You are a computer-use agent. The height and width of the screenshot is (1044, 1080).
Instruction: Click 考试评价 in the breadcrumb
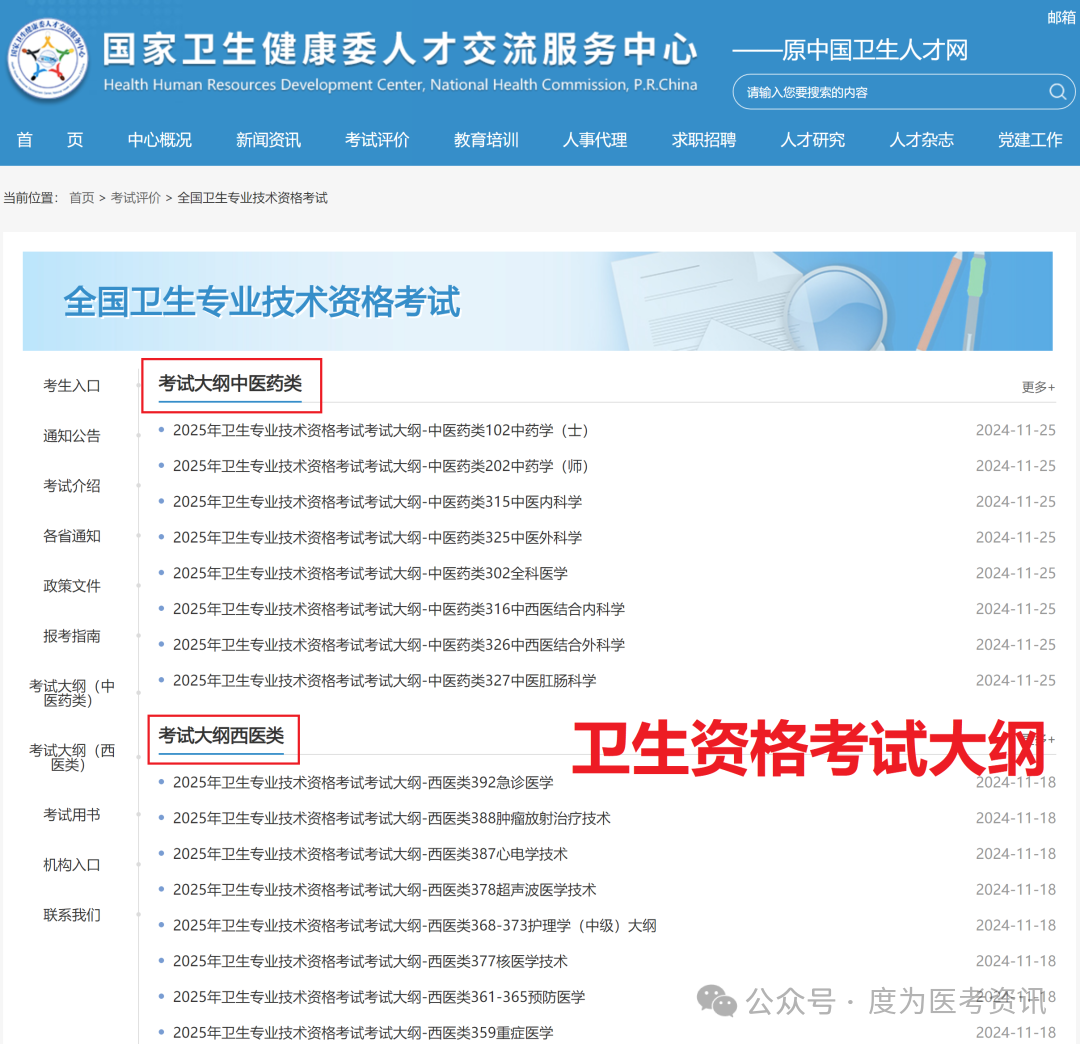coord(137,197)
